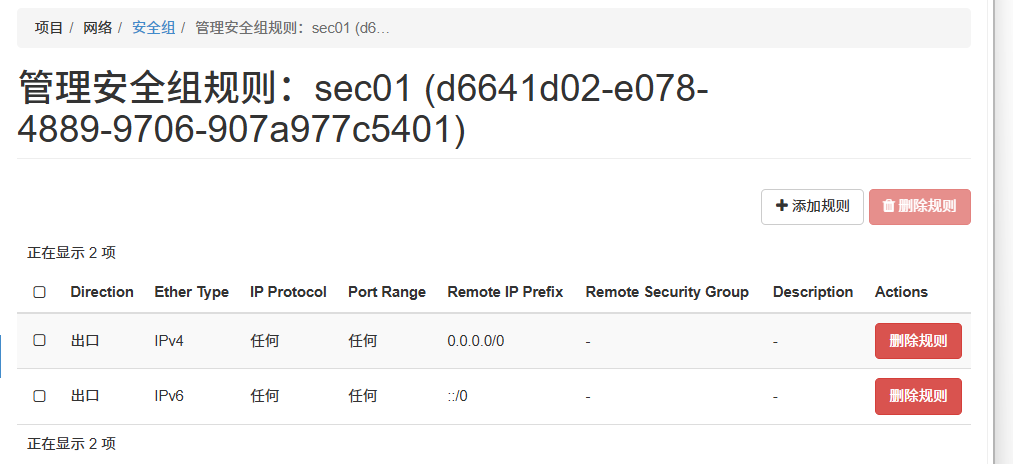Click the 添加规则 add rule button
This screenshot has height=464, width=1013.
[812, 207]
